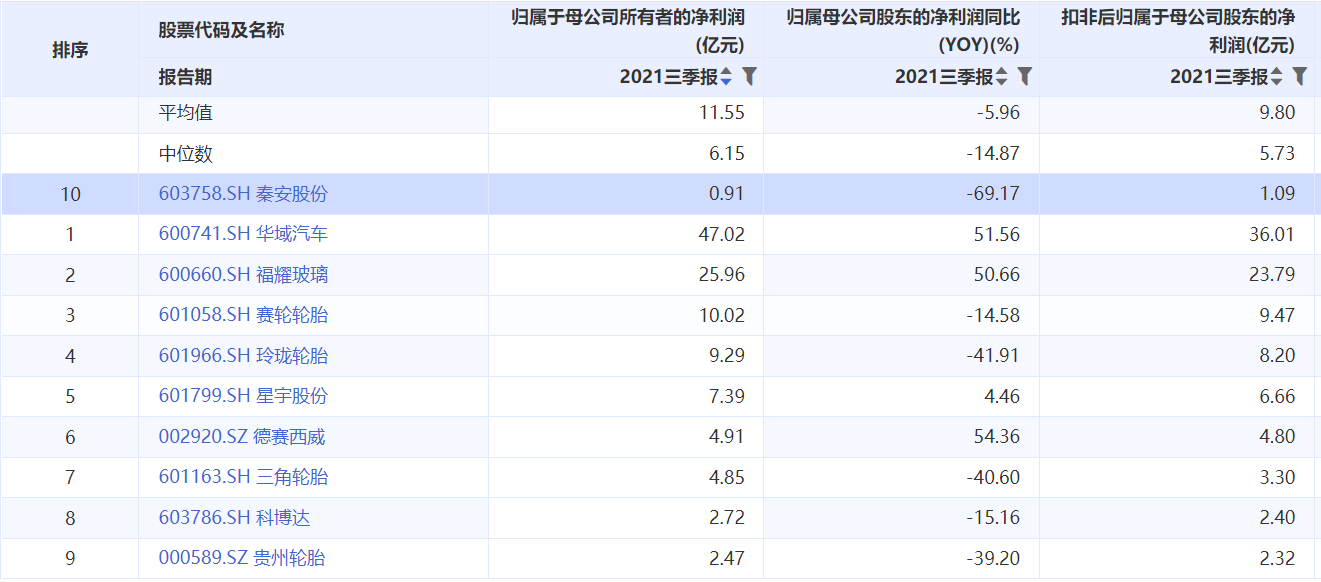Click 三角轮胎 net profit value 4.85
This screenshot has height=582, width=1321.
pyautogui.click(x=726, y=477)
